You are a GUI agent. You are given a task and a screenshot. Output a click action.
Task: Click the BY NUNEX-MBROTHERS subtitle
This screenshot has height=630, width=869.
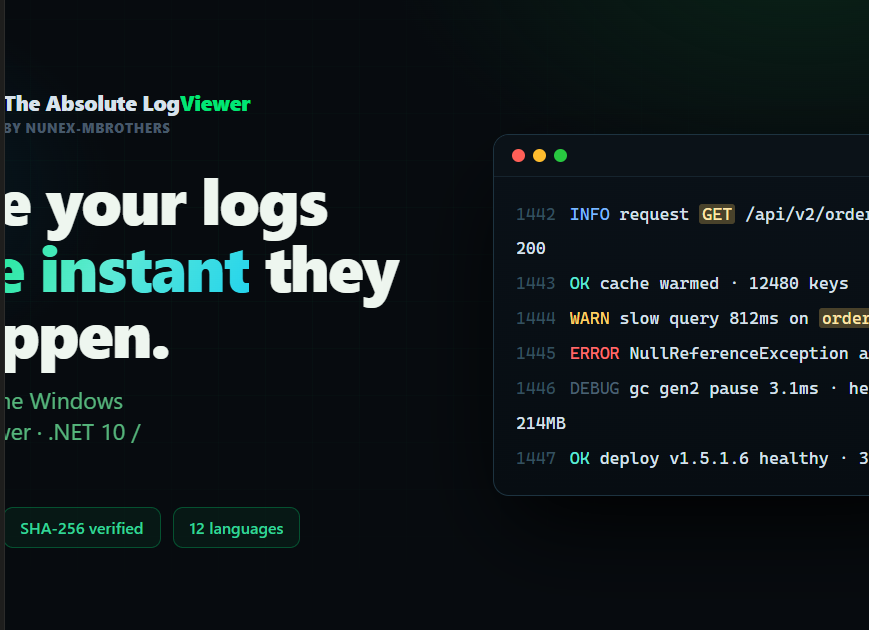tap(87, 128)
